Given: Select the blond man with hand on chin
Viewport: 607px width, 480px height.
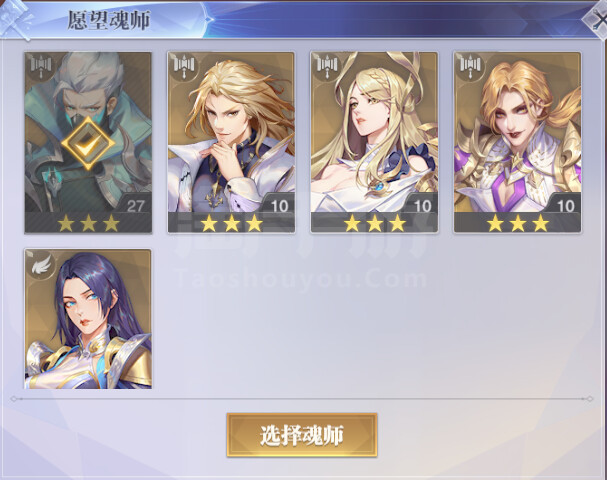Looking at the screenshot, I should point(231,142).
